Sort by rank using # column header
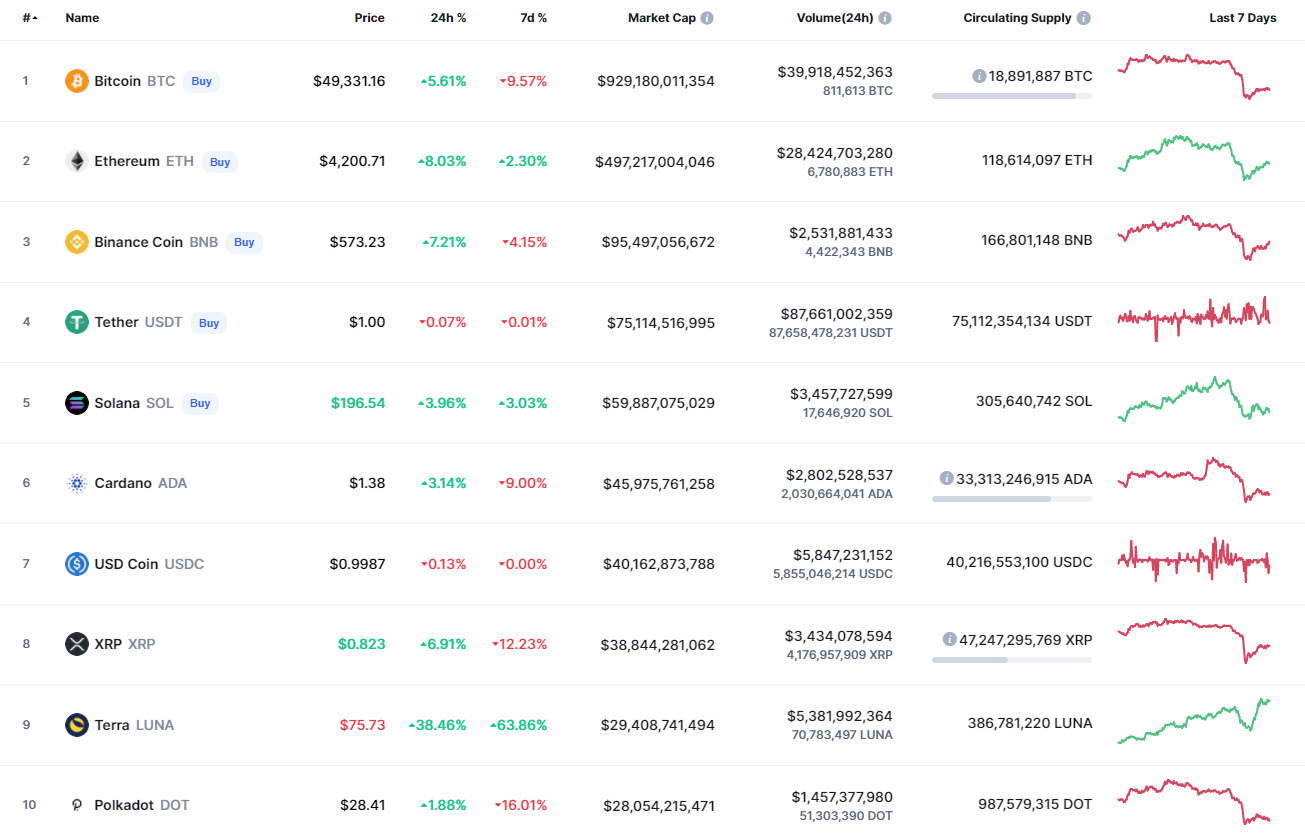Viewport: 1305px width, 839px height. point(30,18)
